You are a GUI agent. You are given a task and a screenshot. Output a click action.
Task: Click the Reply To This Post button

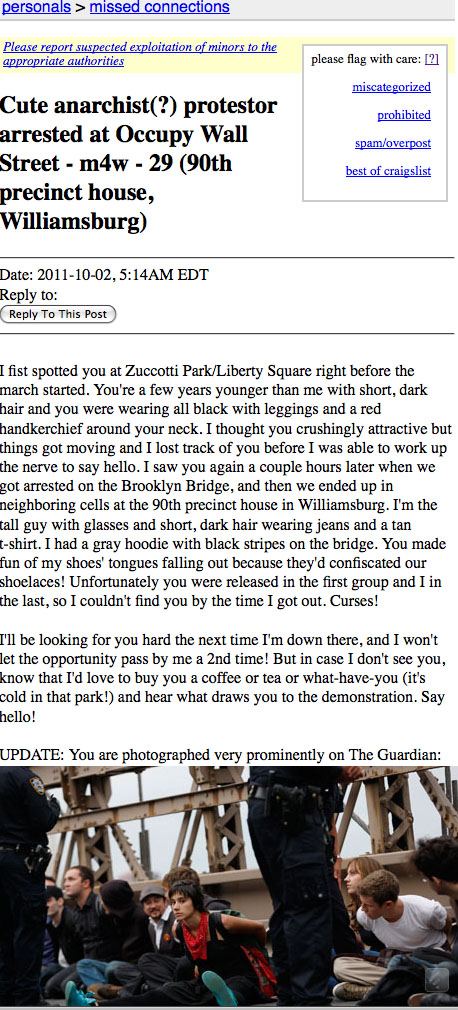click(x=58, y=314)
